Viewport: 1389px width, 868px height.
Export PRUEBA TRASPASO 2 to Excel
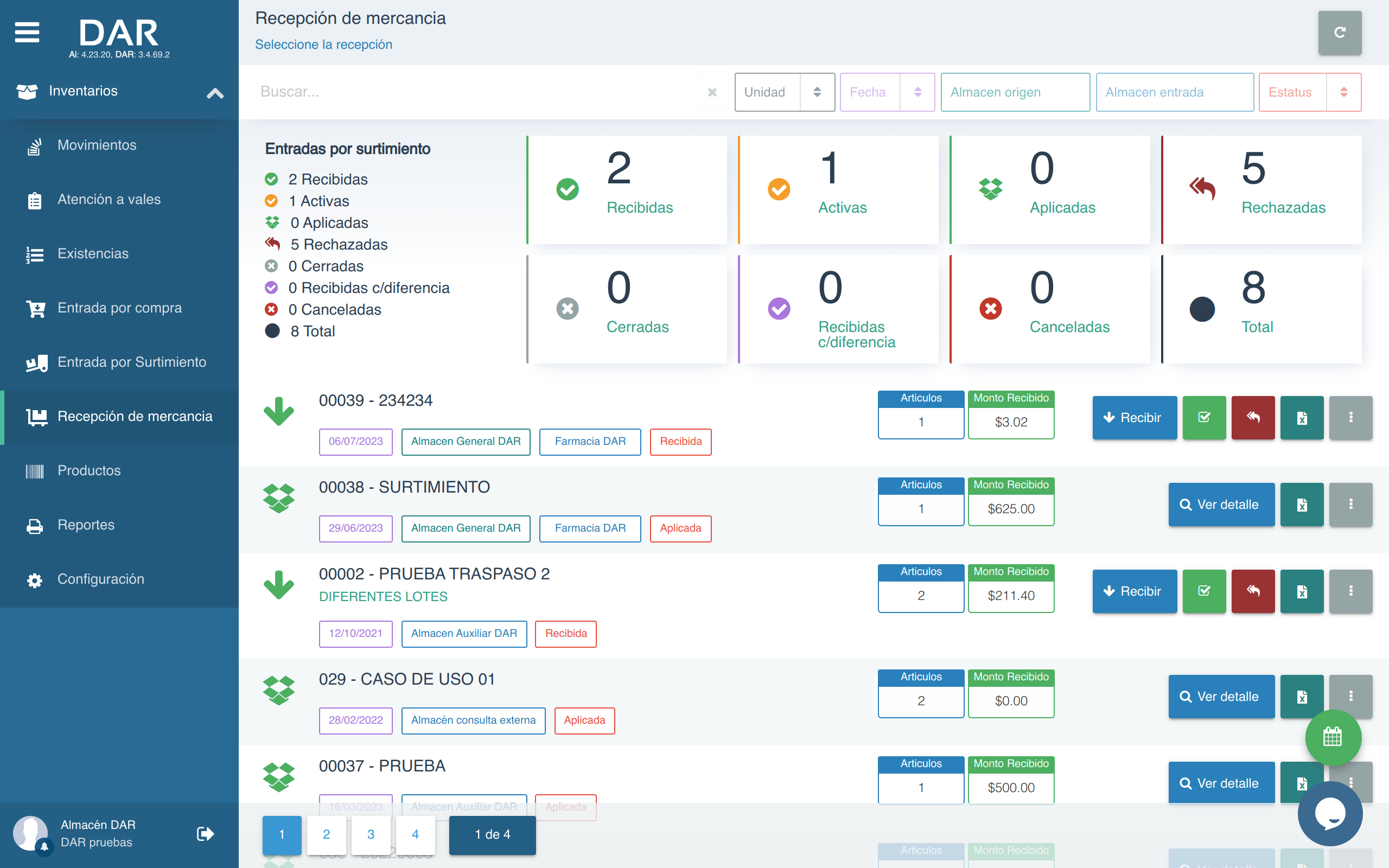(x=1302, y=591)
